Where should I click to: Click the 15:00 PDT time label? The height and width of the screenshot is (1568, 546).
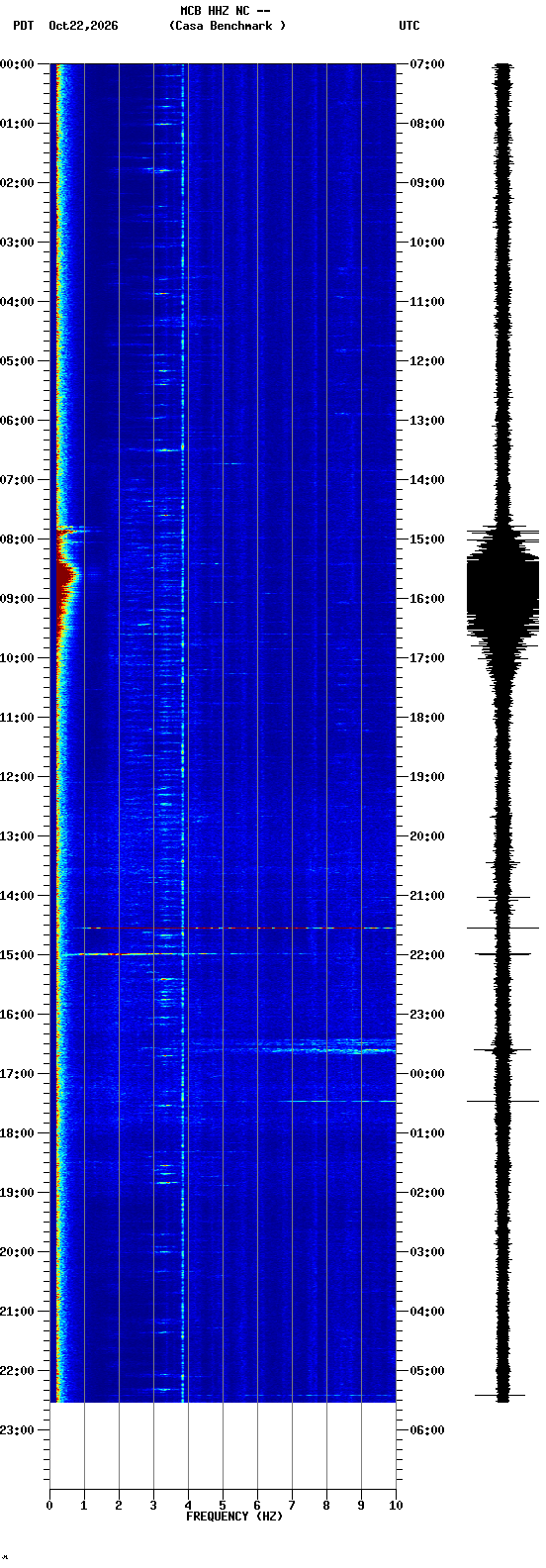[18, 955]
